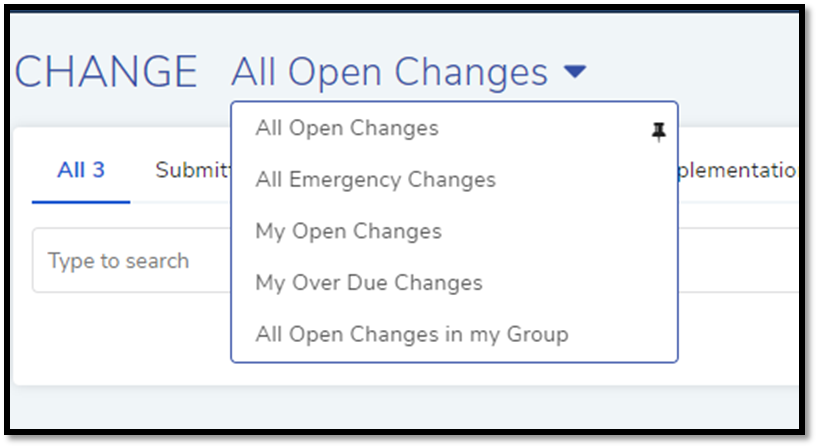The width and height of the screenshot is (818, 448).
Task: Show only overdue changes assigned to me
Action: coord(369,283)
